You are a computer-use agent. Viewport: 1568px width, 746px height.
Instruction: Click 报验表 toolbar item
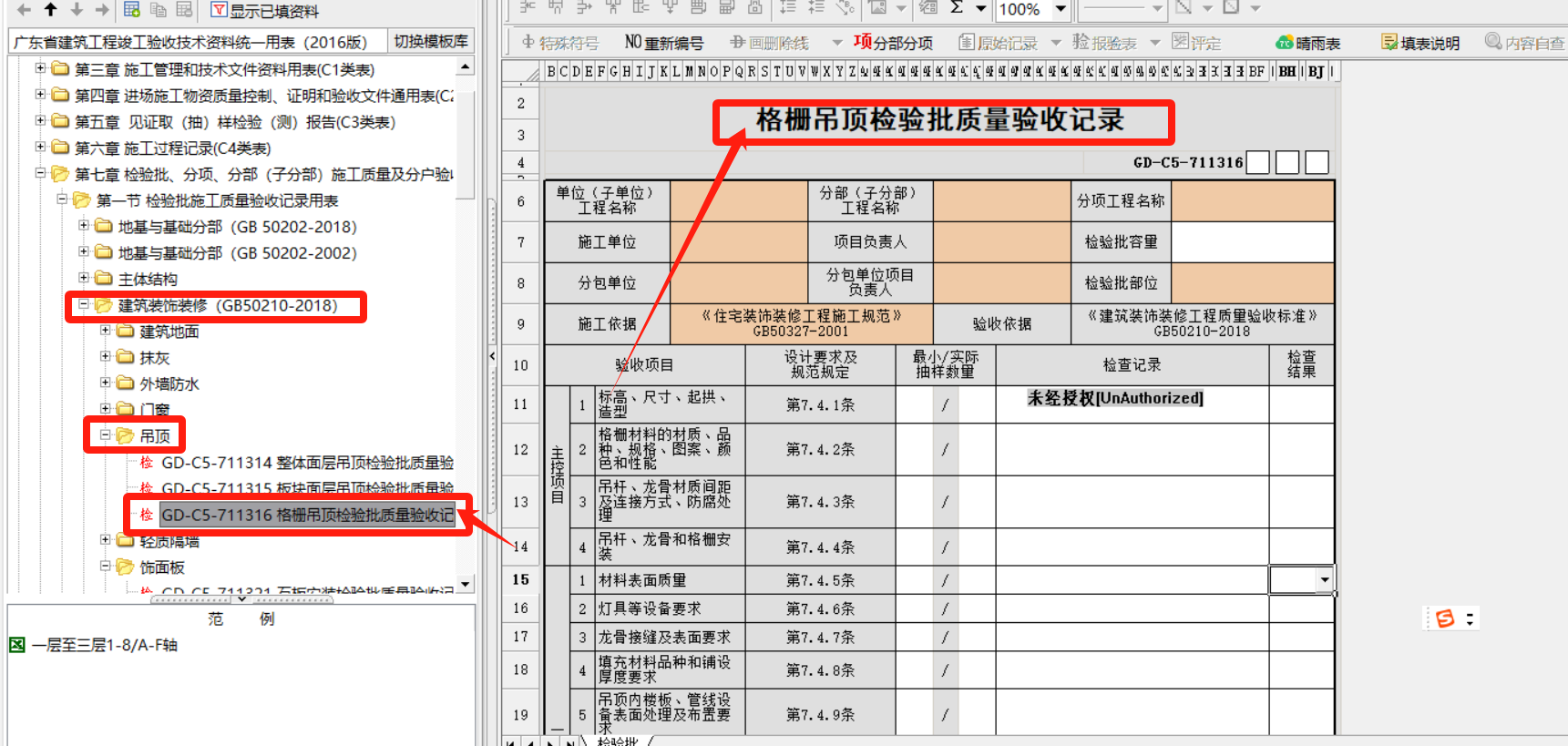click(x=1104, y=43)
